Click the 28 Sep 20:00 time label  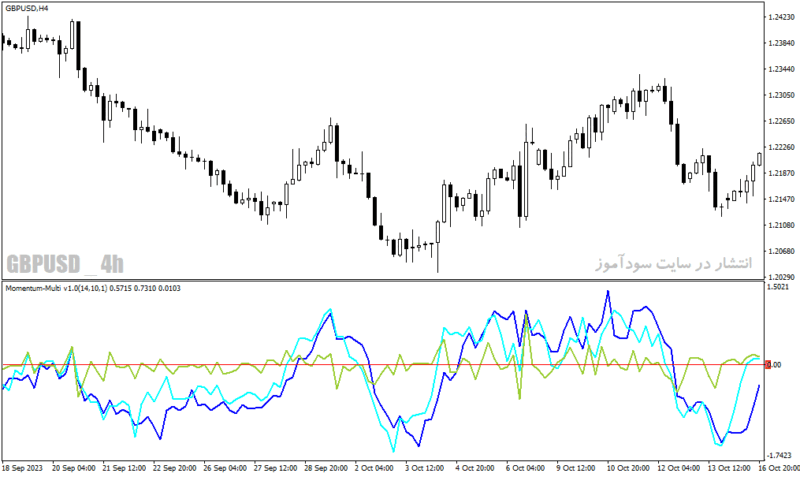tap(326, 468)
